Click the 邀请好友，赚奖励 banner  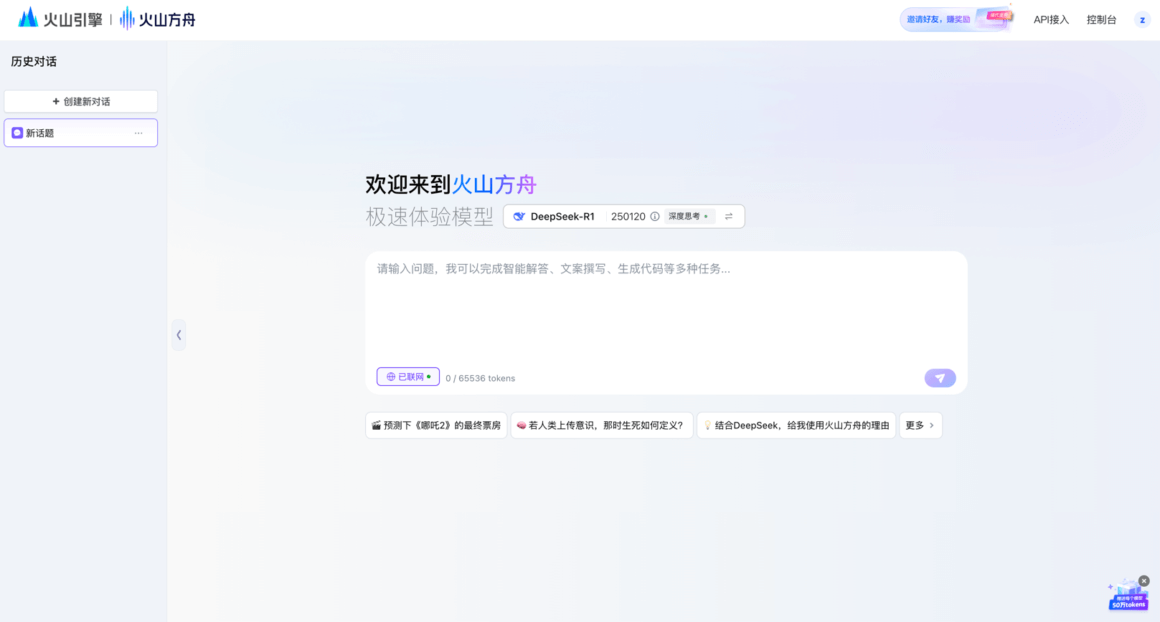pos(957,19)
